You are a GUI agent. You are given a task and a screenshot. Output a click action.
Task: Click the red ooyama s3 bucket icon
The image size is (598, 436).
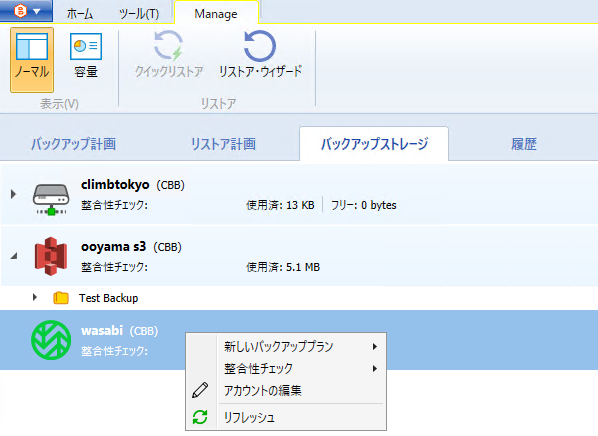51,256
